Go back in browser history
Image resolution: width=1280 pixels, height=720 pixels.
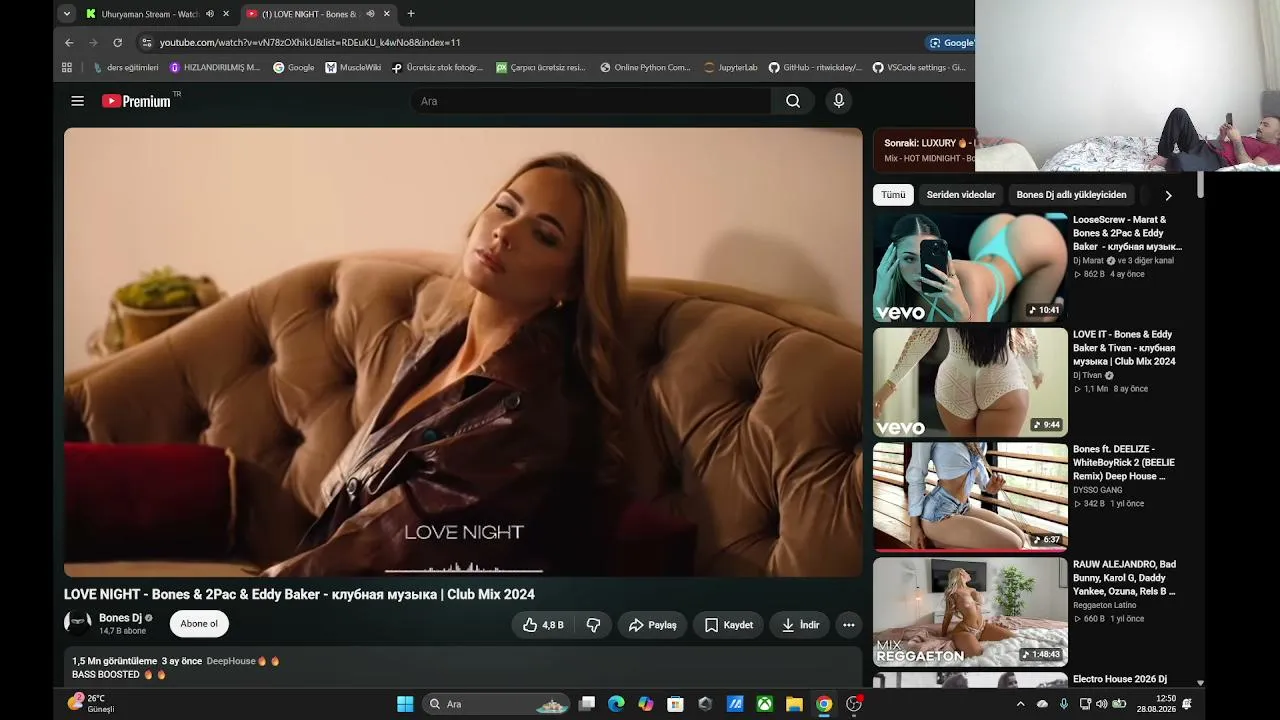(x=69, y=43)
